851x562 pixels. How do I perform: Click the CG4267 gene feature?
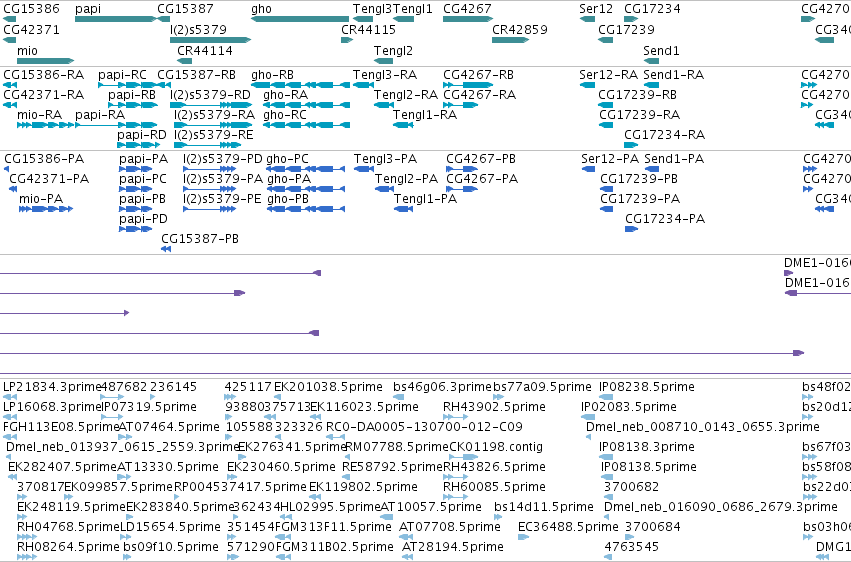point(468,19)
